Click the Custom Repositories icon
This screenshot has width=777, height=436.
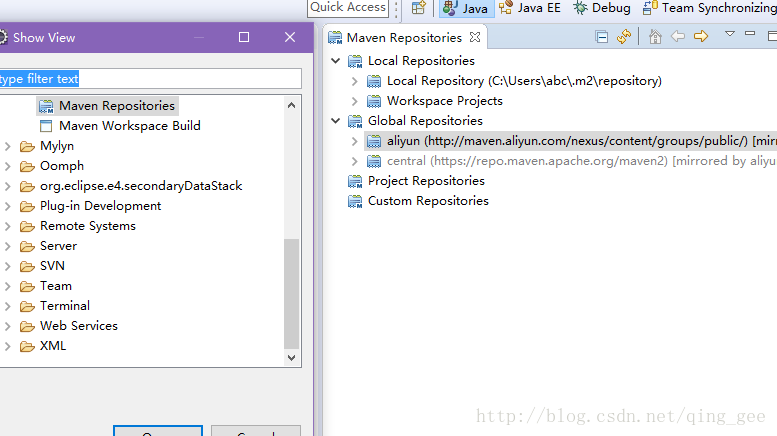pyautogui.click(x=355, y=202)
